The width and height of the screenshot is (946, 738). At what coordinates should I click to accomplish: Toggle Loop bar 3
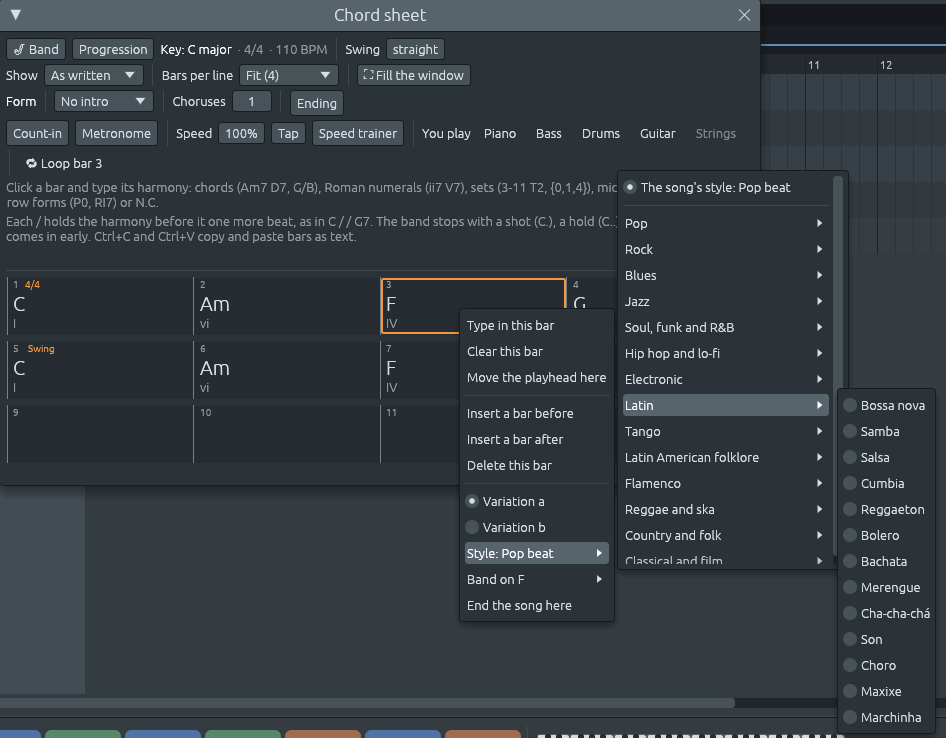pos(63,164)
